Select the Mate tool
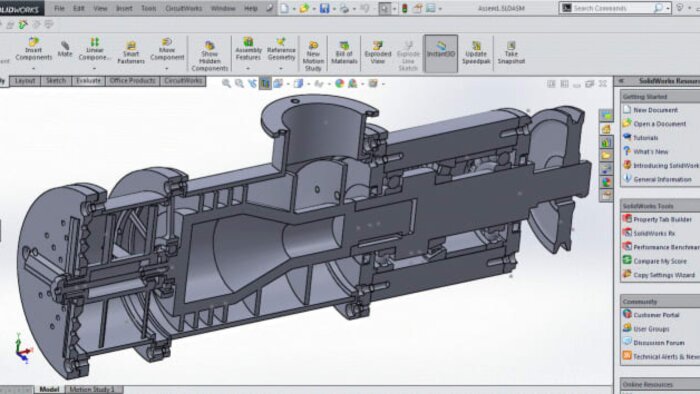The width and height of the screenshot is (700, 394). point(65,49)
